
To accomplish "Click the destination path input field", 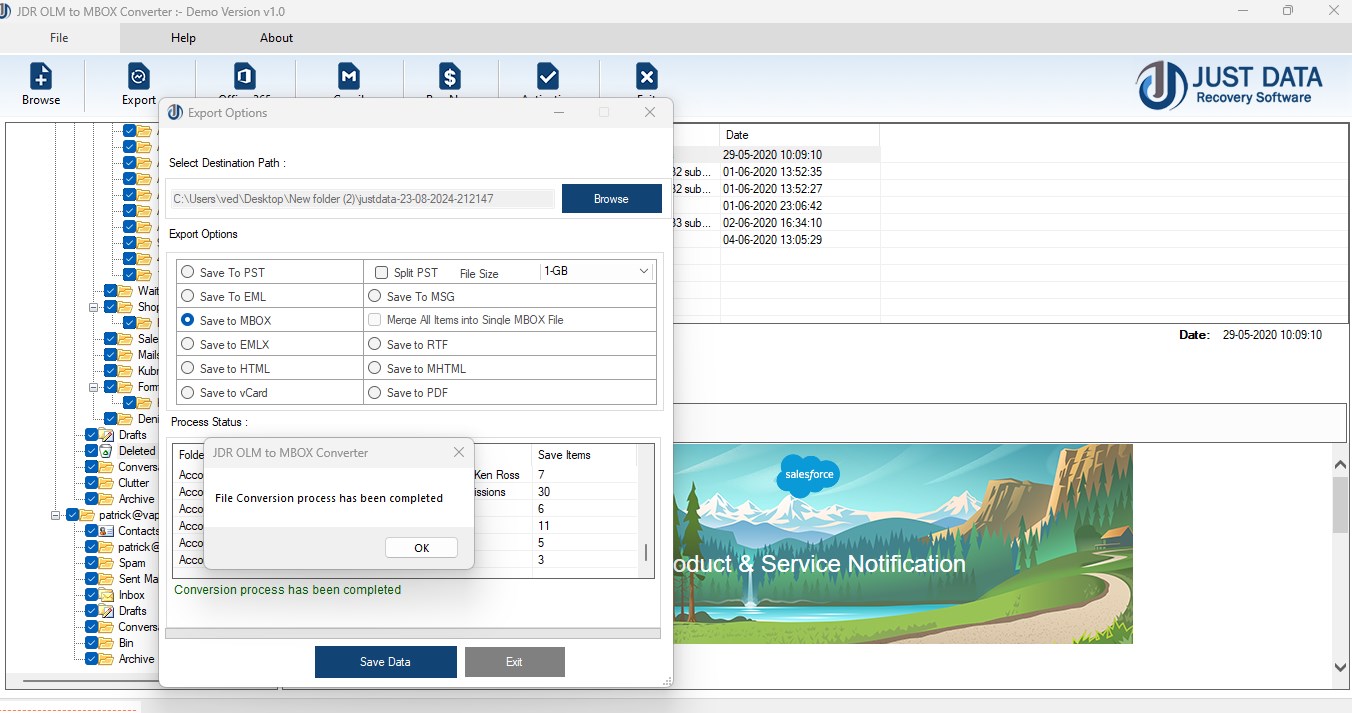I will click(362, 199).
